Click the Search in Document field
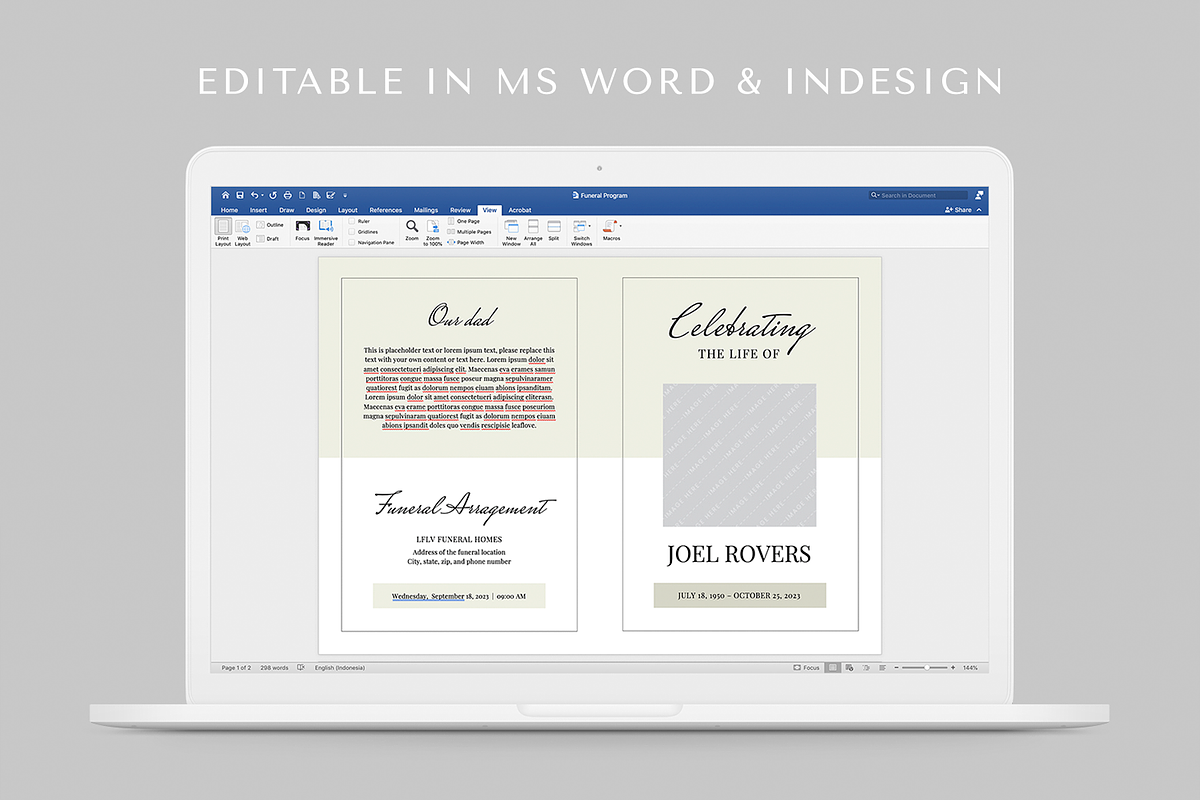This screenshot has width=1200, height=800. click(919, 195)
